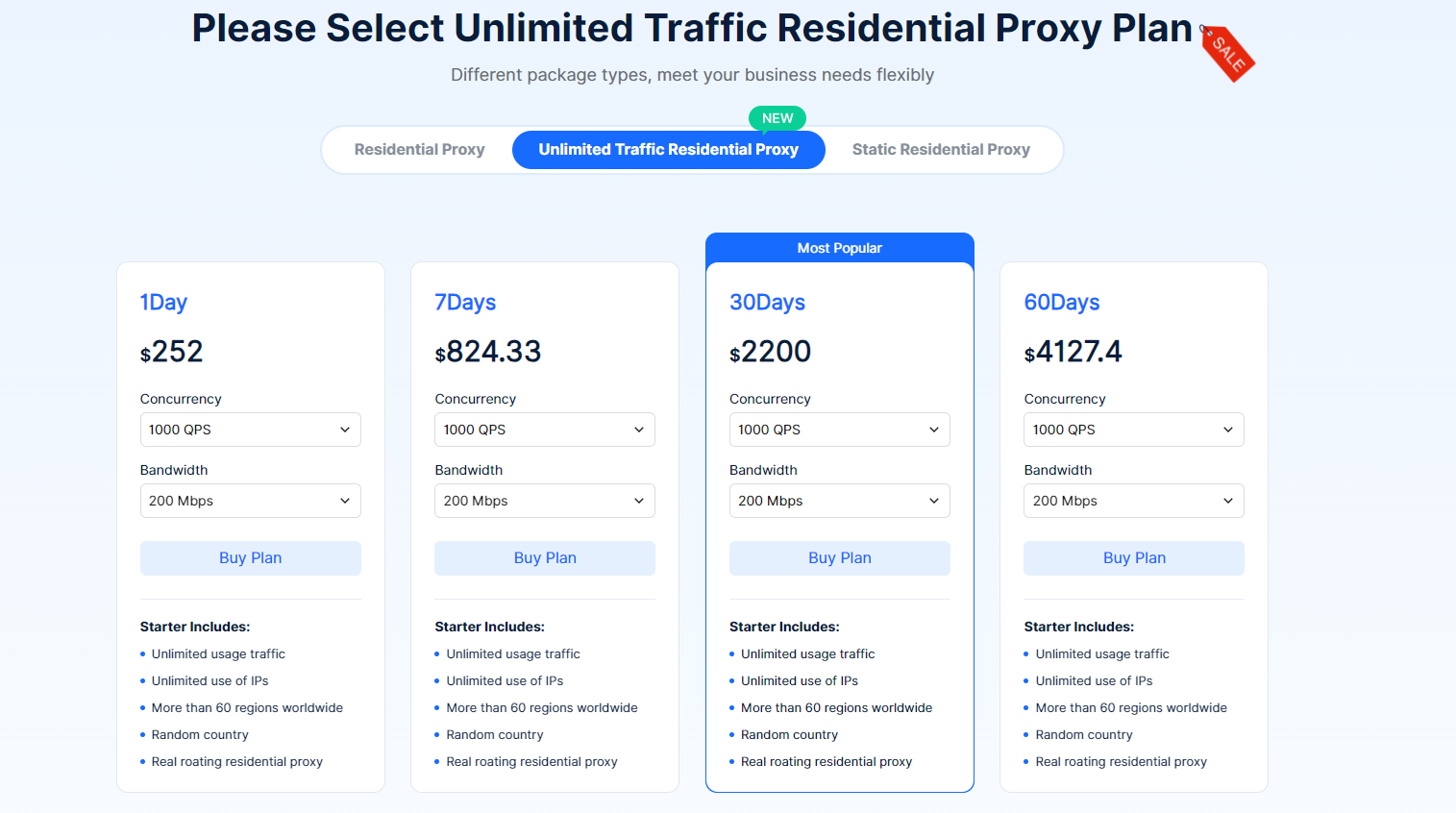
Task: Click 'More than 60 regions worldwide' in 30Days card
Action: 836,707
